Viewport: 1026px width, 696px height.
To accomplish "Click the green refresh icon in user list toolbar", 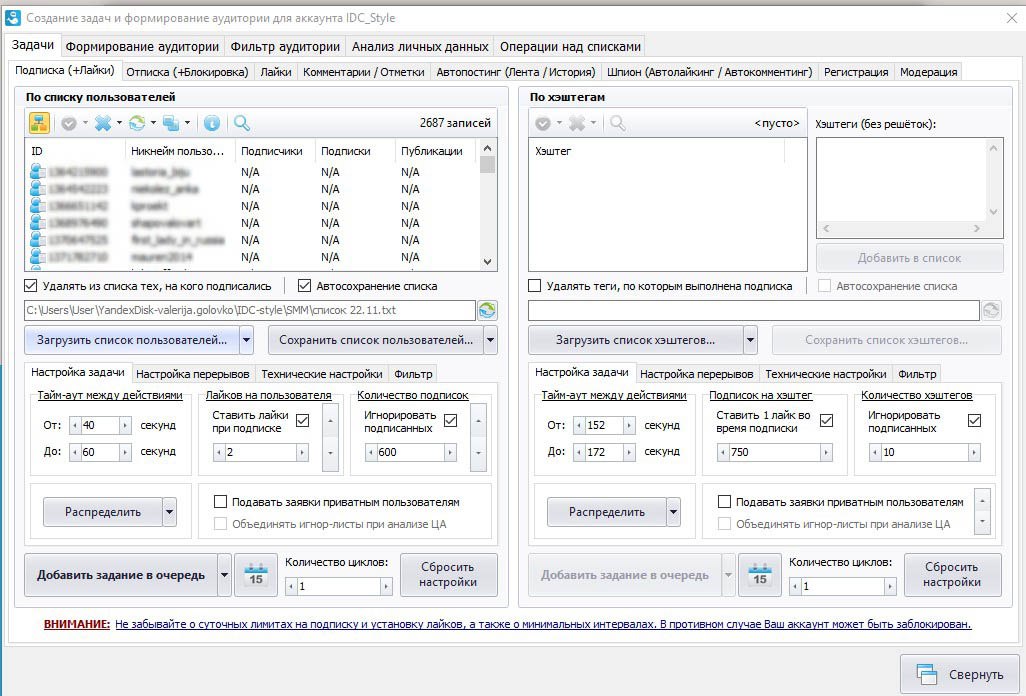I will (137, 122).
